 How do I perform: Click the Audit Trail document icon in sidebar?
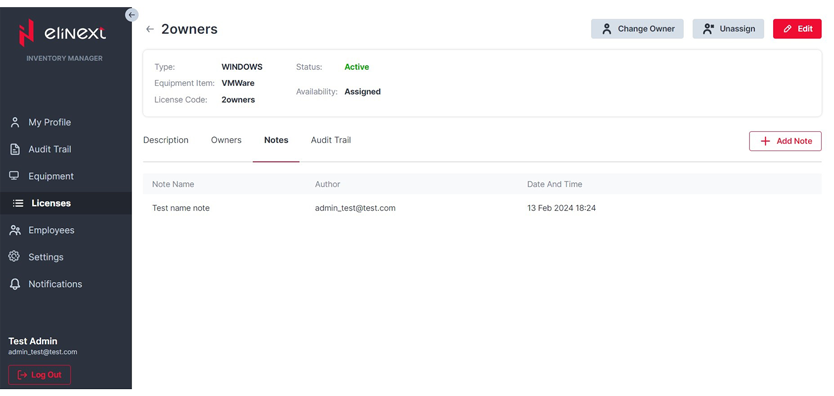click(15, 149)
